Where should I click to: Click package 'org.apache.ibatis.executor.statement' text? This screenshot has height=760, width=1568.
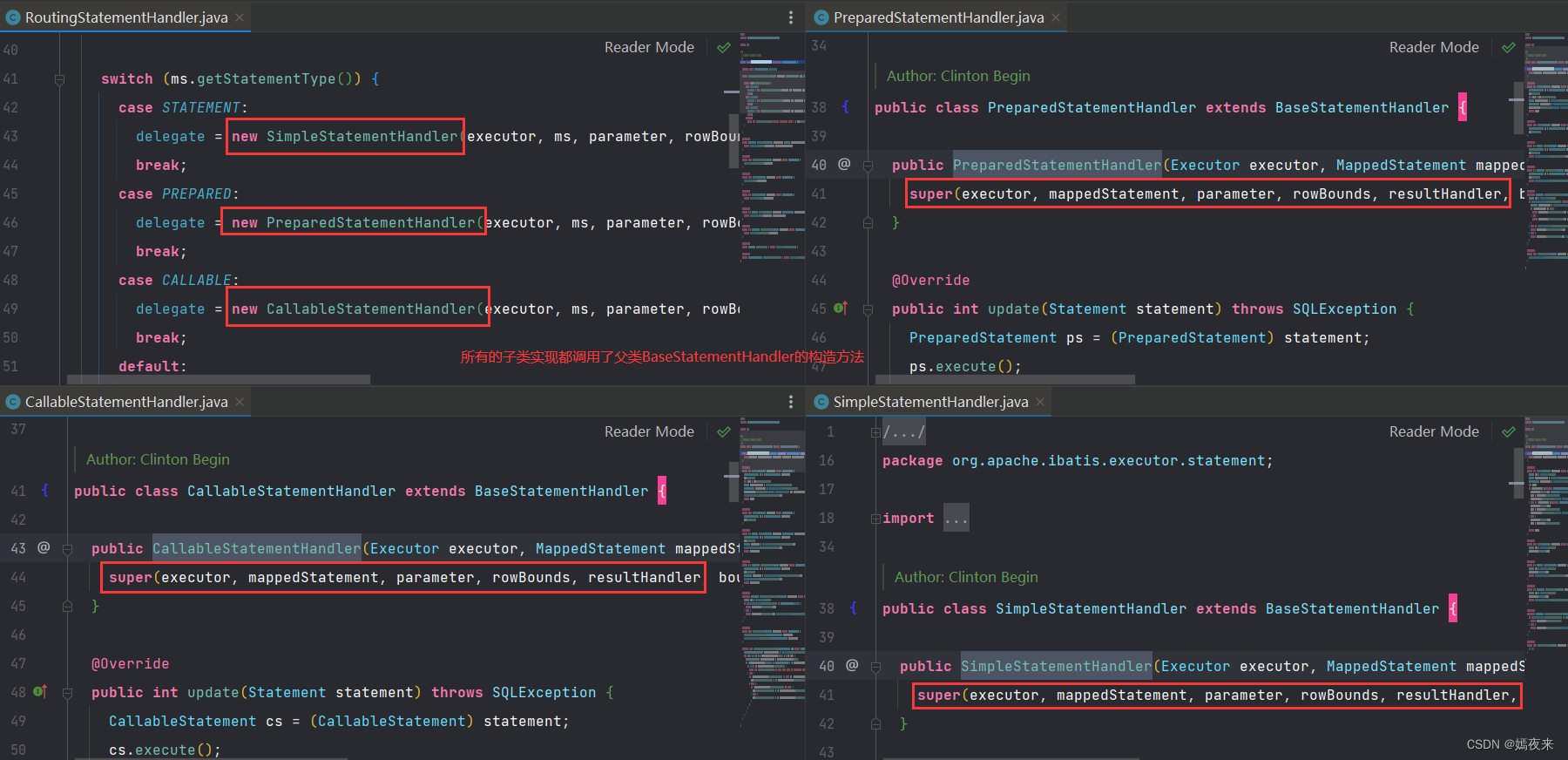tap(1108, 461)
